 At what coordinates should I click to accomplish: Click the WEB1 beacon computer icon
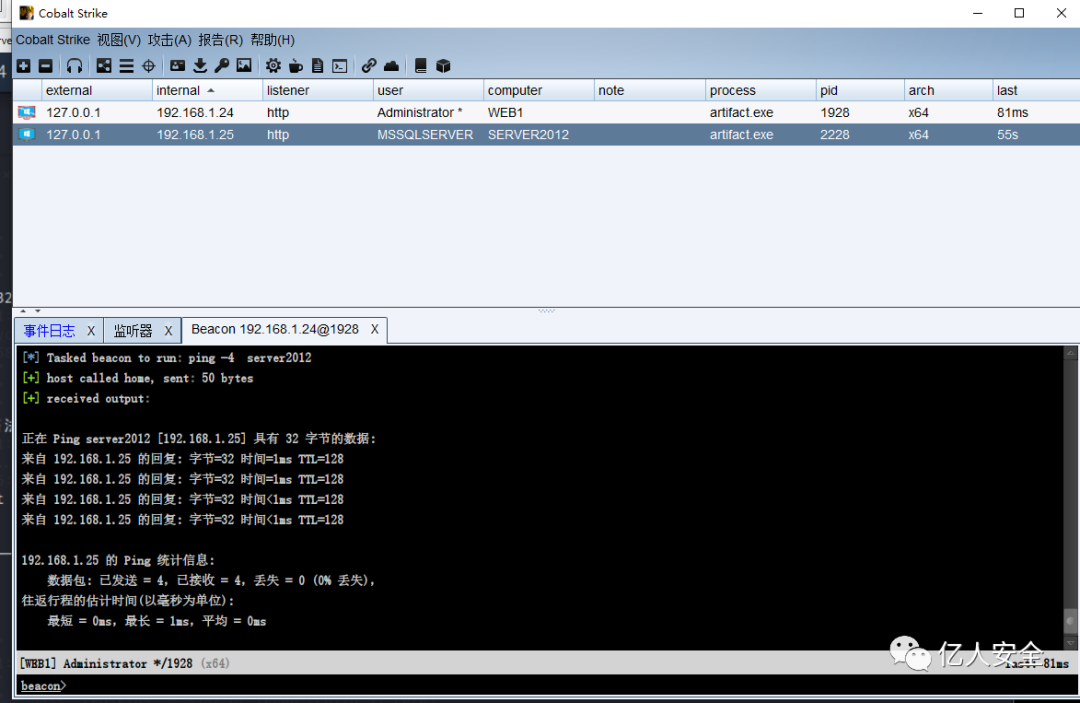click(x=27, y=112)
